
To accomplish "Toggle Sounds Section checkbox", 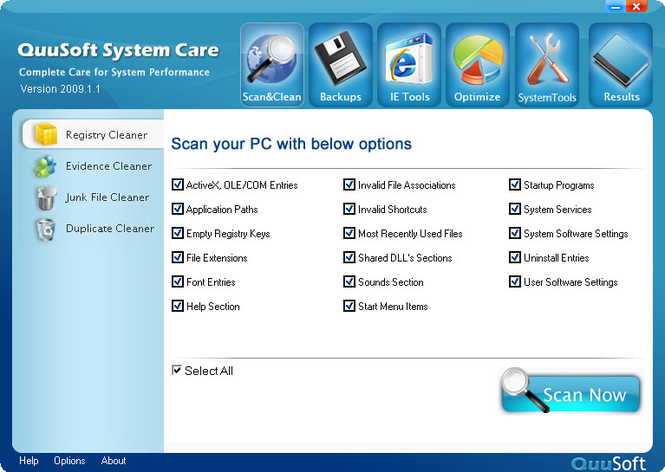I will 349,281.
